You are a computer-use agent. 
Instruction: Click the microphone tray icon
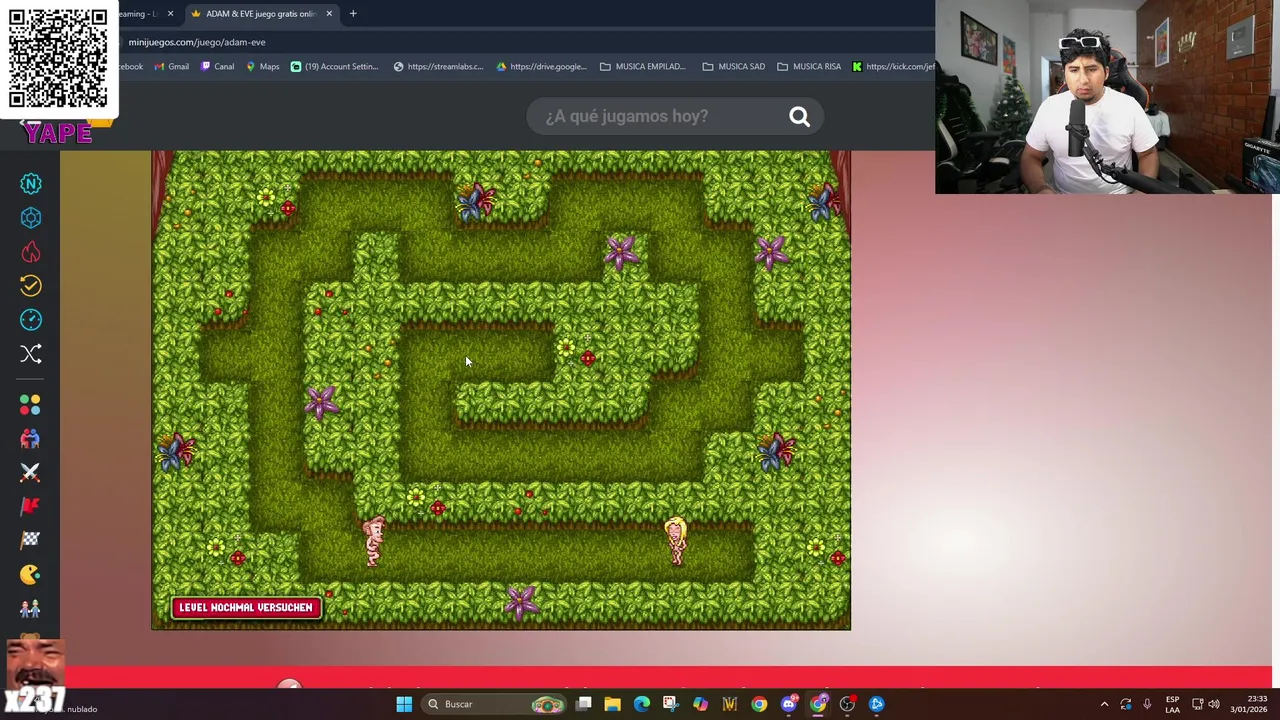pyautogui.click(x=1147, y=704)
